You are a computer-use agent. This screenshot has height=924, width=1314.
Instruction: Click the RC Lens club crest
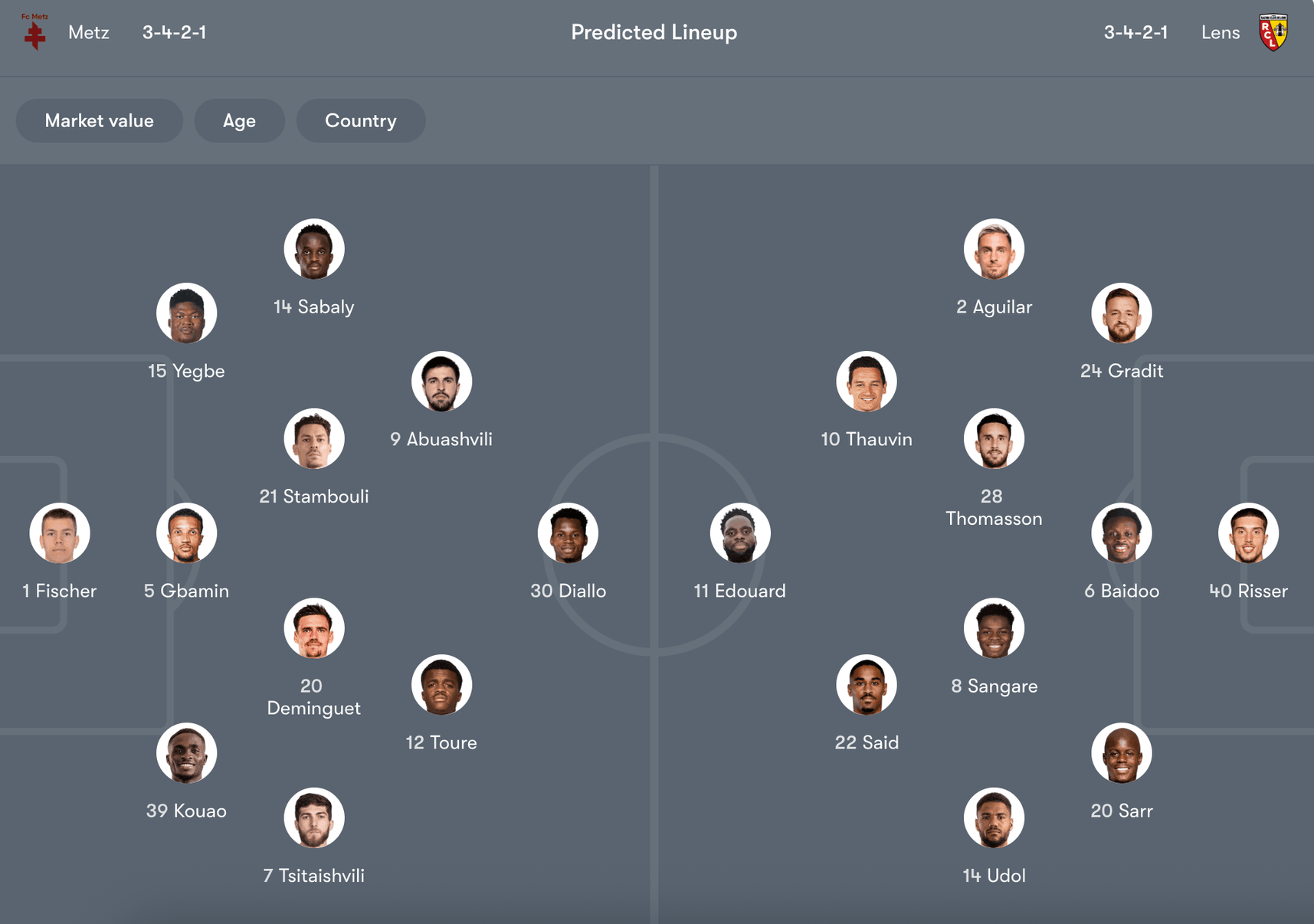1273,32
